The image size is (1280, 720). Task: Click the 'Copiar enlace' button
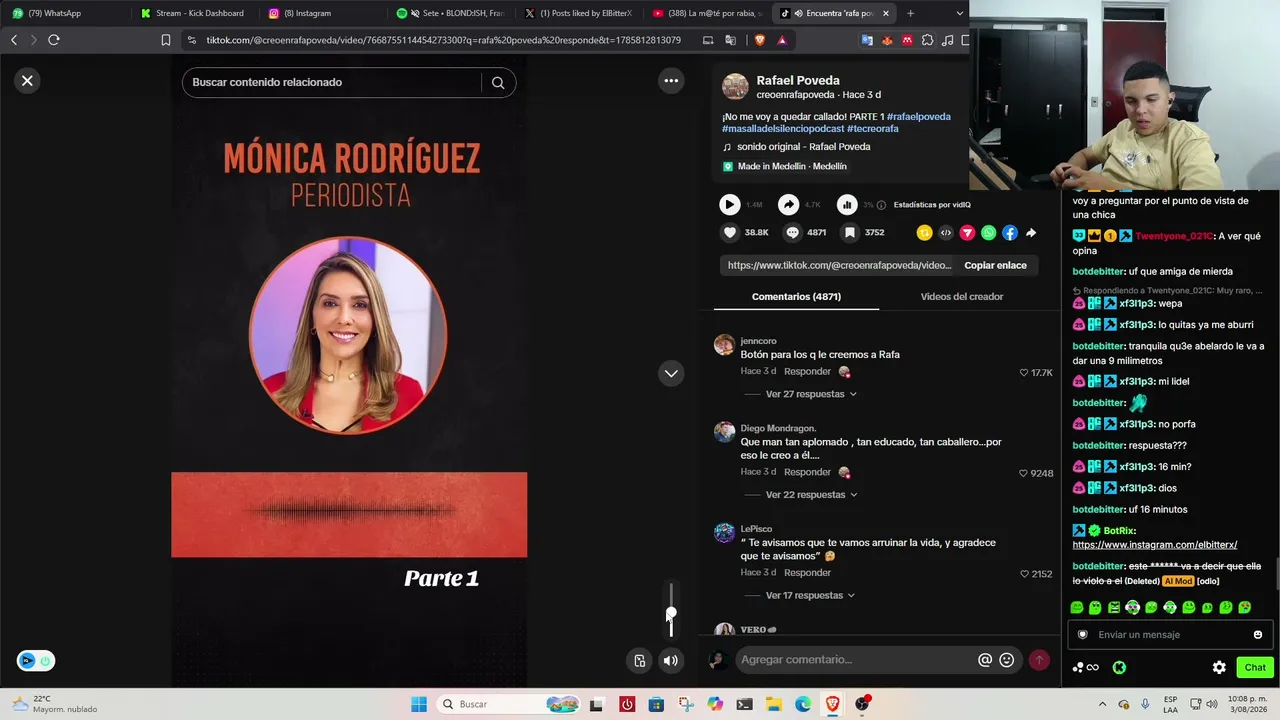click(995, 265)
